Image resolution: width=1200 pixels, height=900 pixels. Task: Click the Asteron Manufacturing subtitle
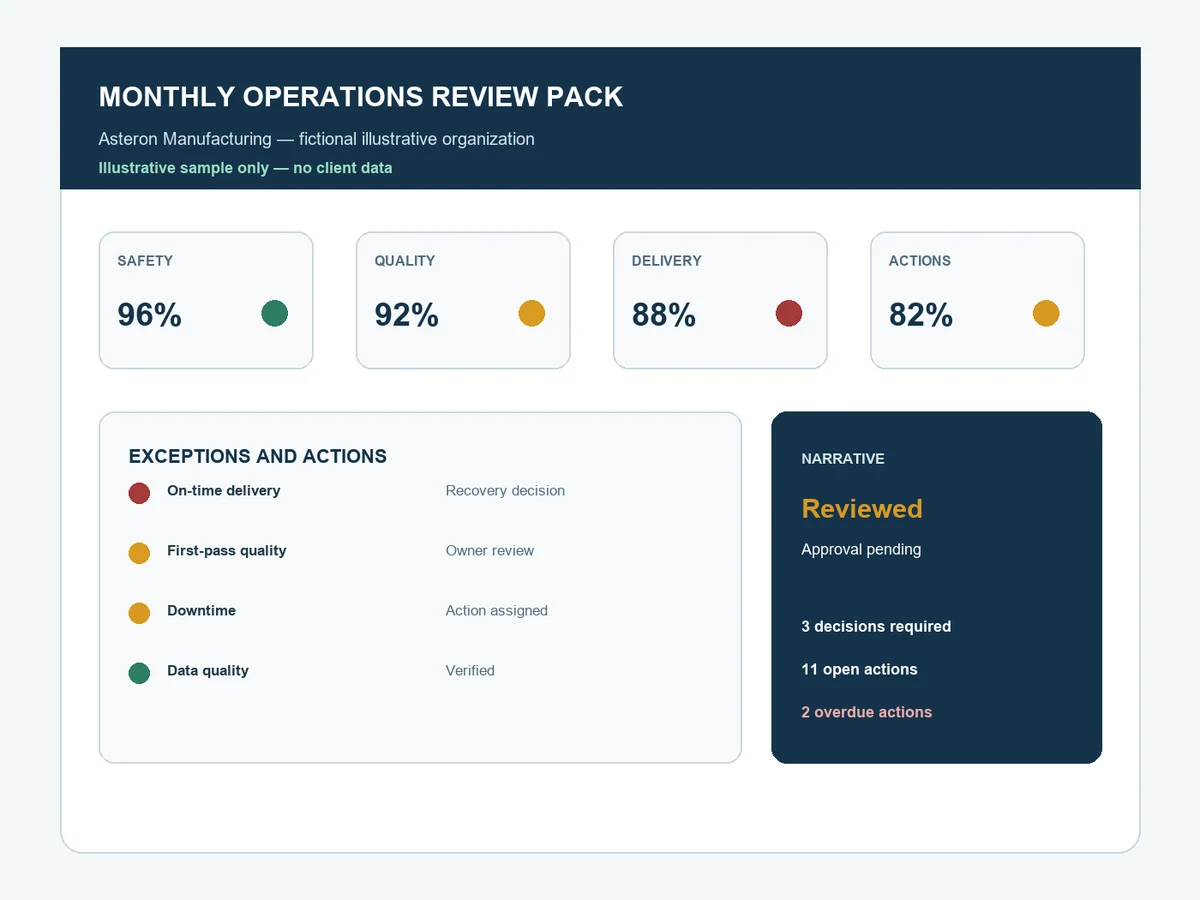coord(316,139)
